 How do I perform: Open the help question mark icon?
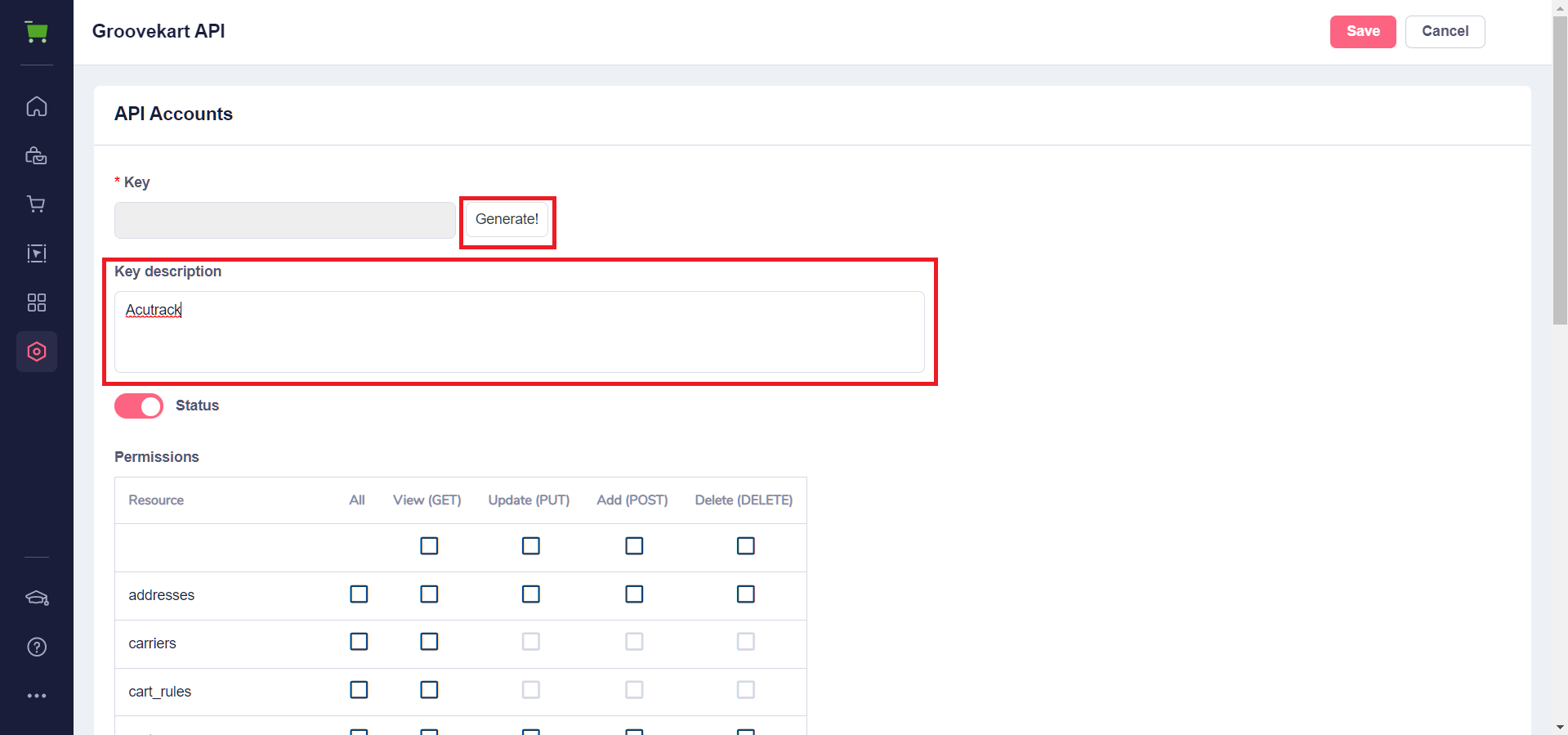coord(37,647)
